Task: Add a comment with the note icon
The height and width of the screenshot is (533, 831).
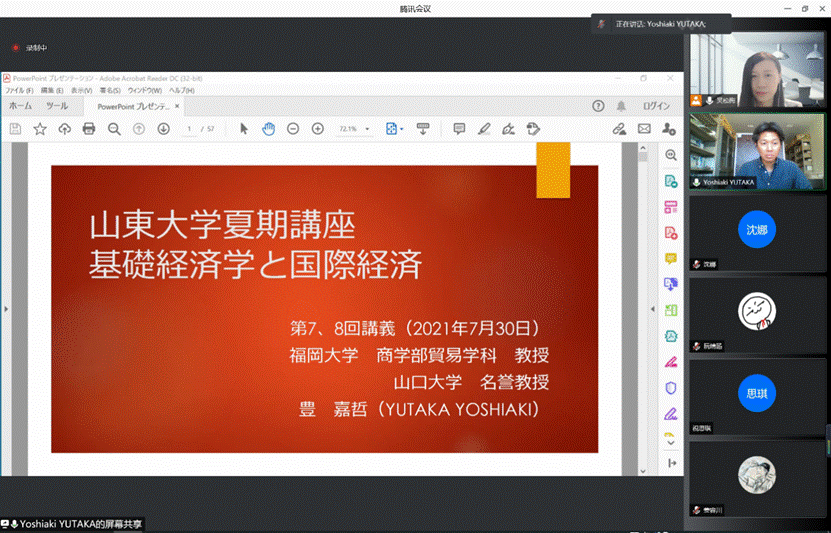Action: pyautogui.click(x=459, y=129)
